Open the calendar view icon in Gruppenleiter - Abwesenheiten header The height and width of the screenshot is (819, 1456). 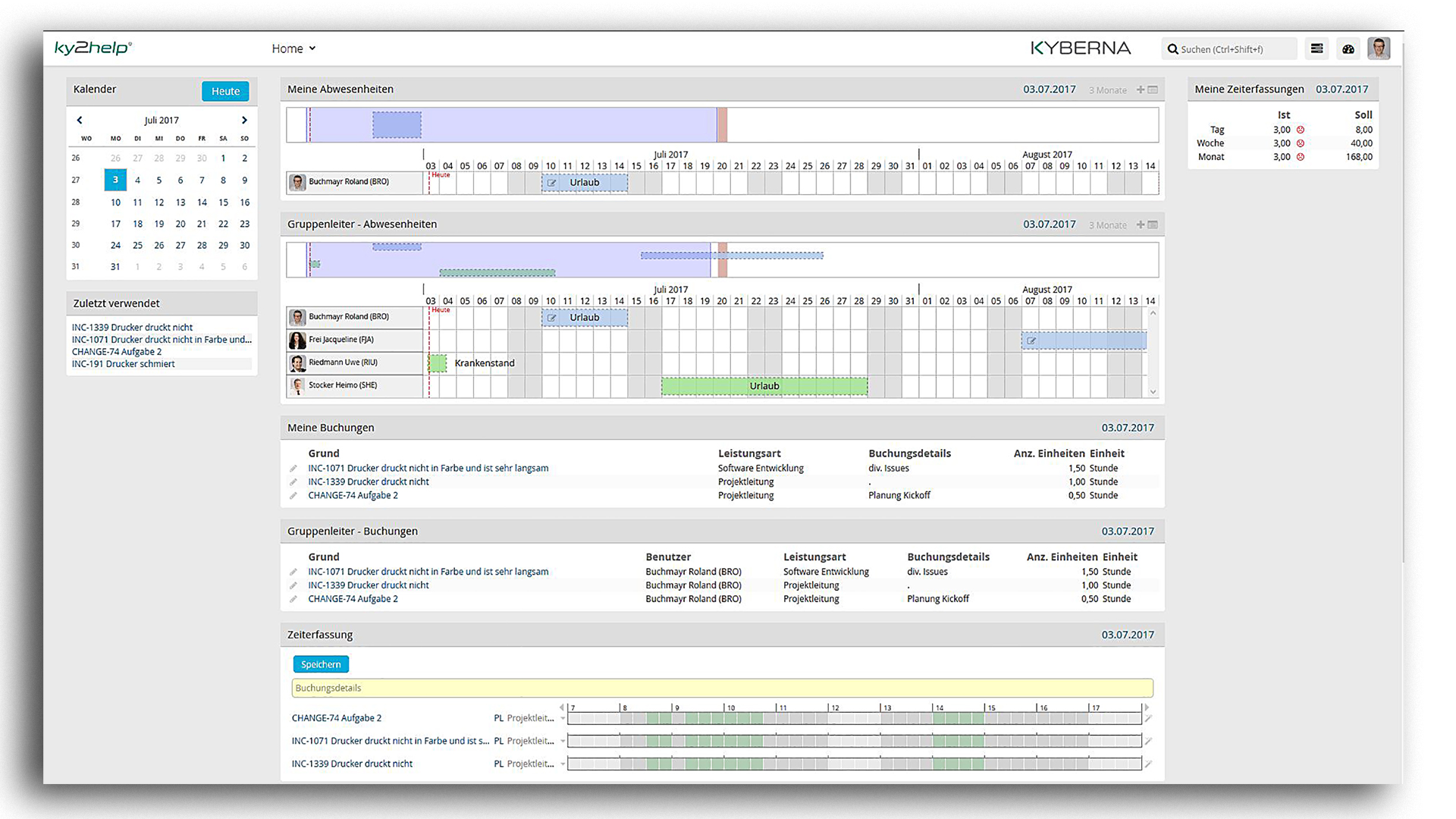1153,224
